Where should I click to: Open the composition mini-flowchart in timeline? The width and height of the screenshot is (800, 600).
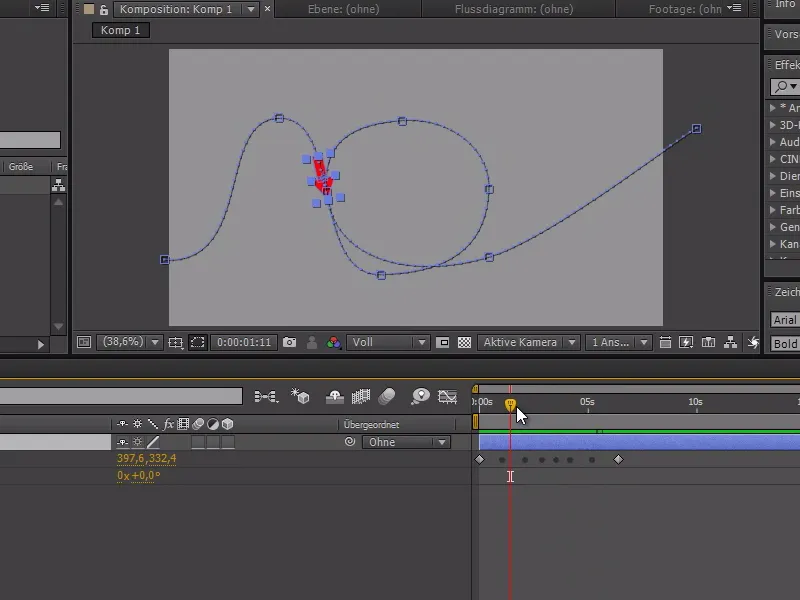pos(266,396)
